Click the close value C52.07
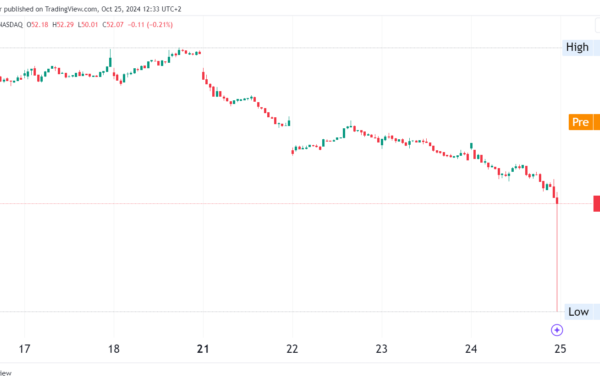The image size is (600, 383). tap(113, 25)
